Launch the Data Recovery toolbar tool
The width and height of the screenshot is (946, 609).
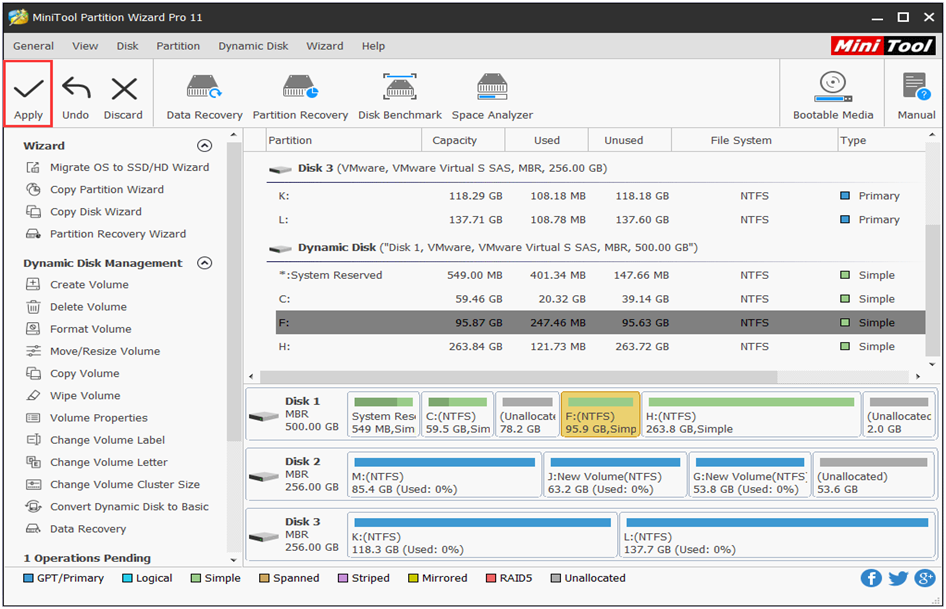pos(204,97)
